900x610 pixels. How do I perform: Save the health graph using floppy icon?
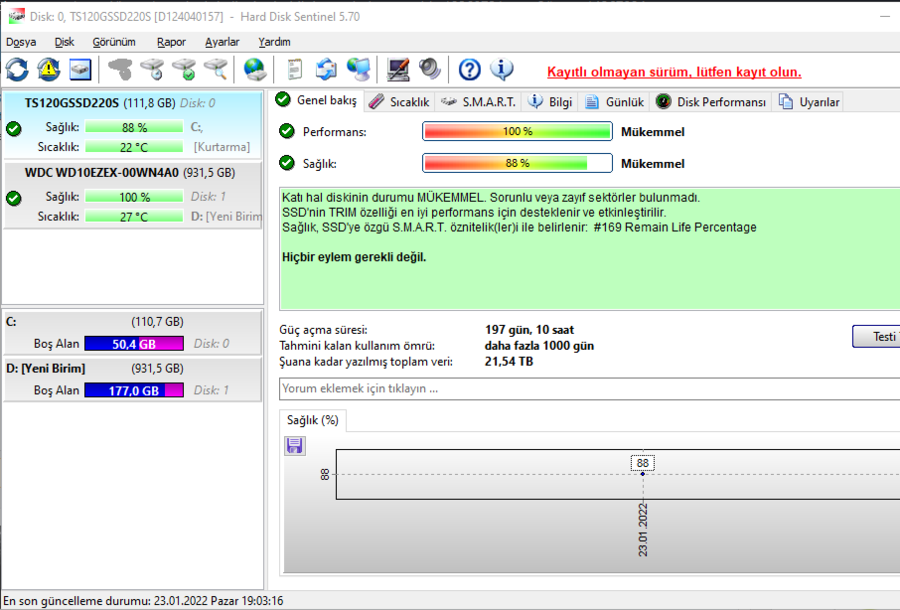pyautogui.click(x=295, y=446)
